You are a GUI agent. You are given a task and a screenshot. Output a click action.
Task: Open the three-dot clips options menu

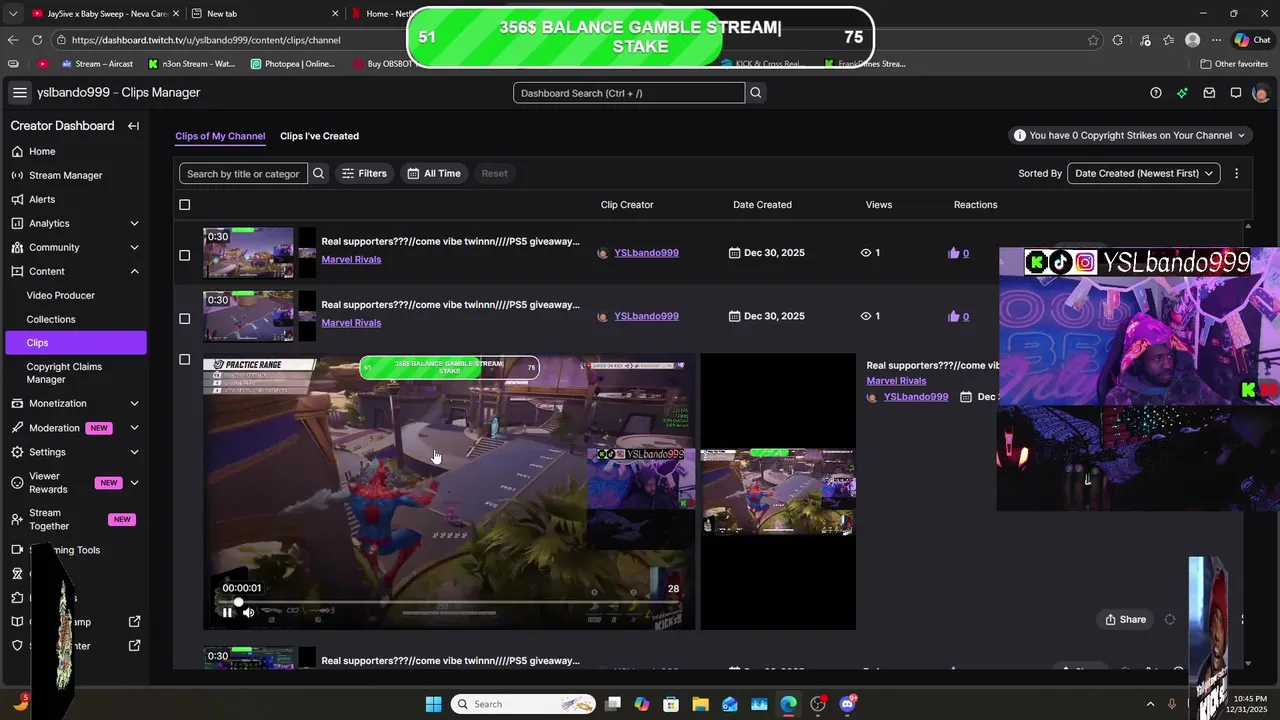1236,173
